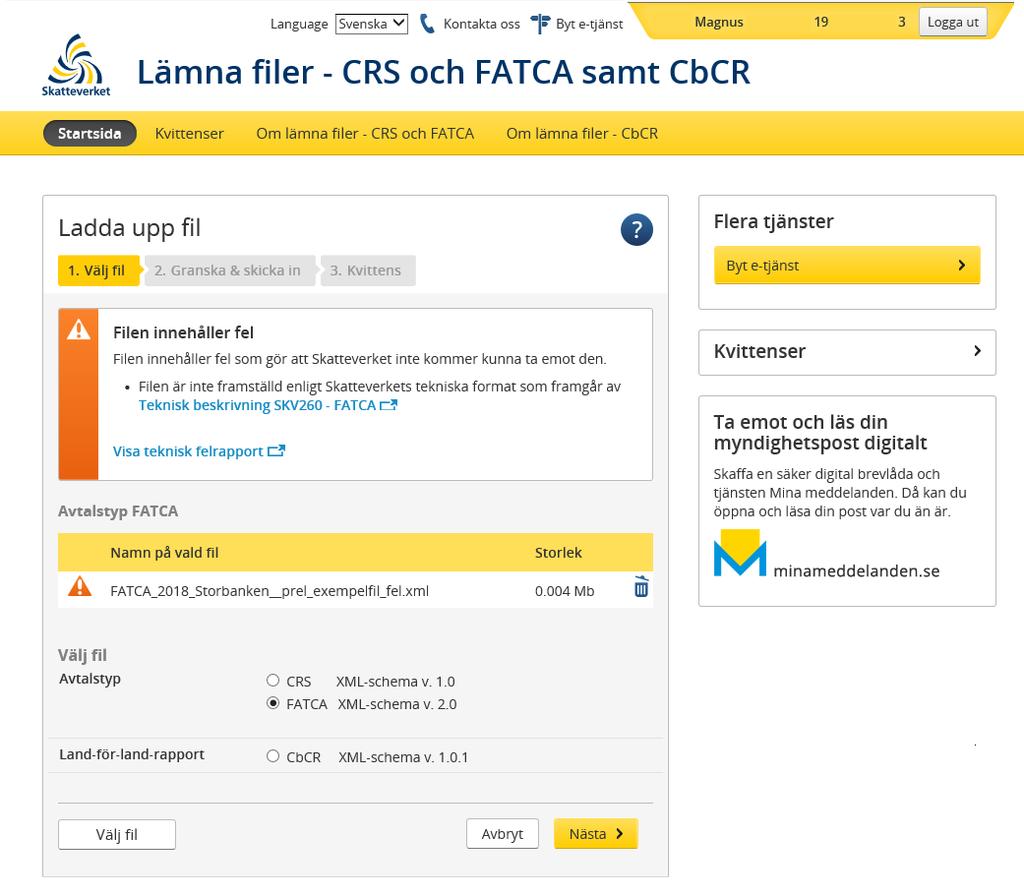Click the phone icon beside Kontakta oss
Image resolution: width=1024 pixels, height=896 pixels.
(427, 24)
